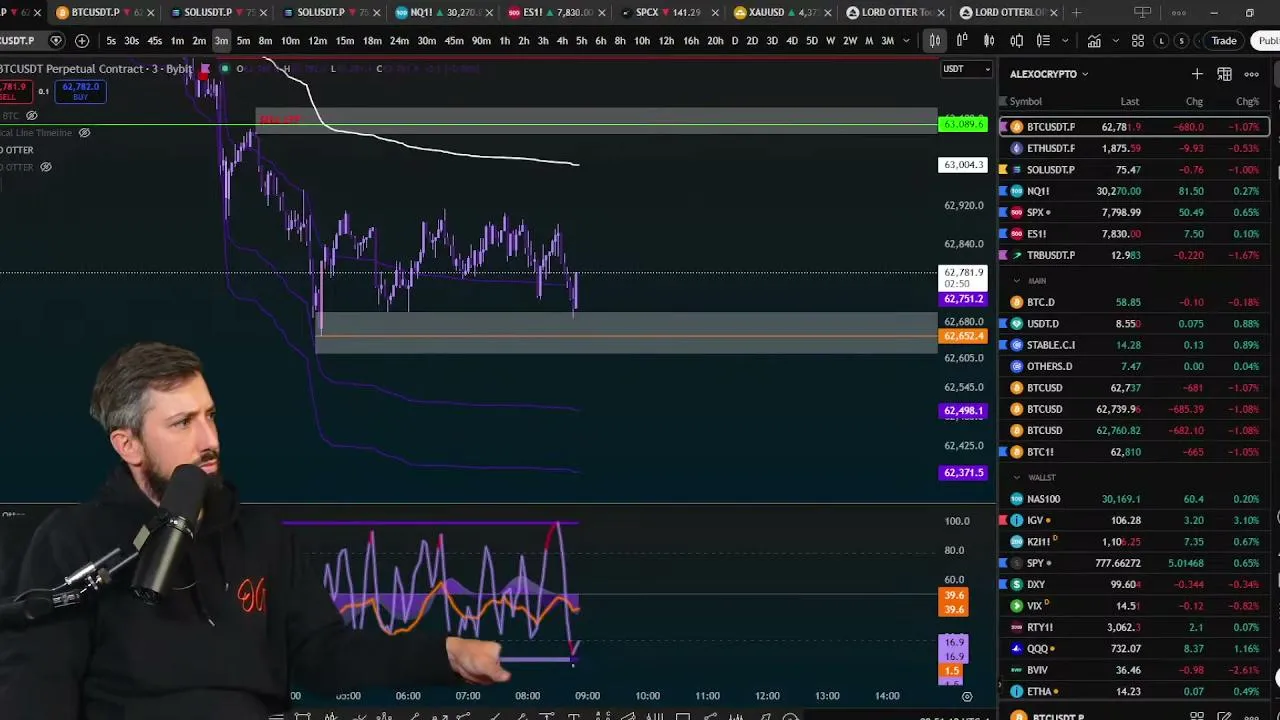Viewport: 1280px width, 720px height.
Task: Select the 5m timeframe button
Action: point(243,41)
